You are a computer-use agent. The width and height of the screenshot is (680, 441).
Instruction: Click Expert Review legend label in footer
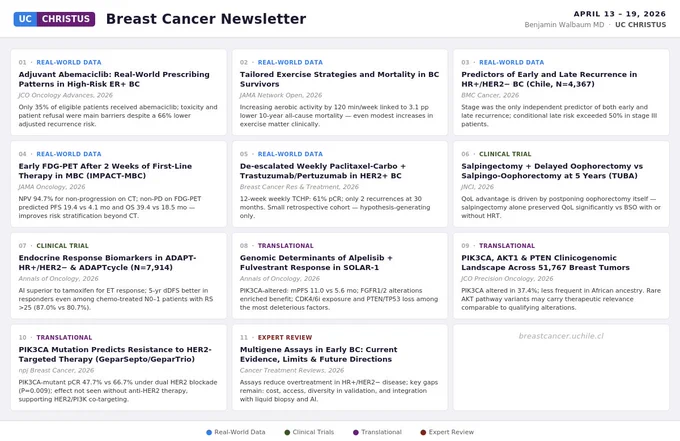click(x=451, y=432)
